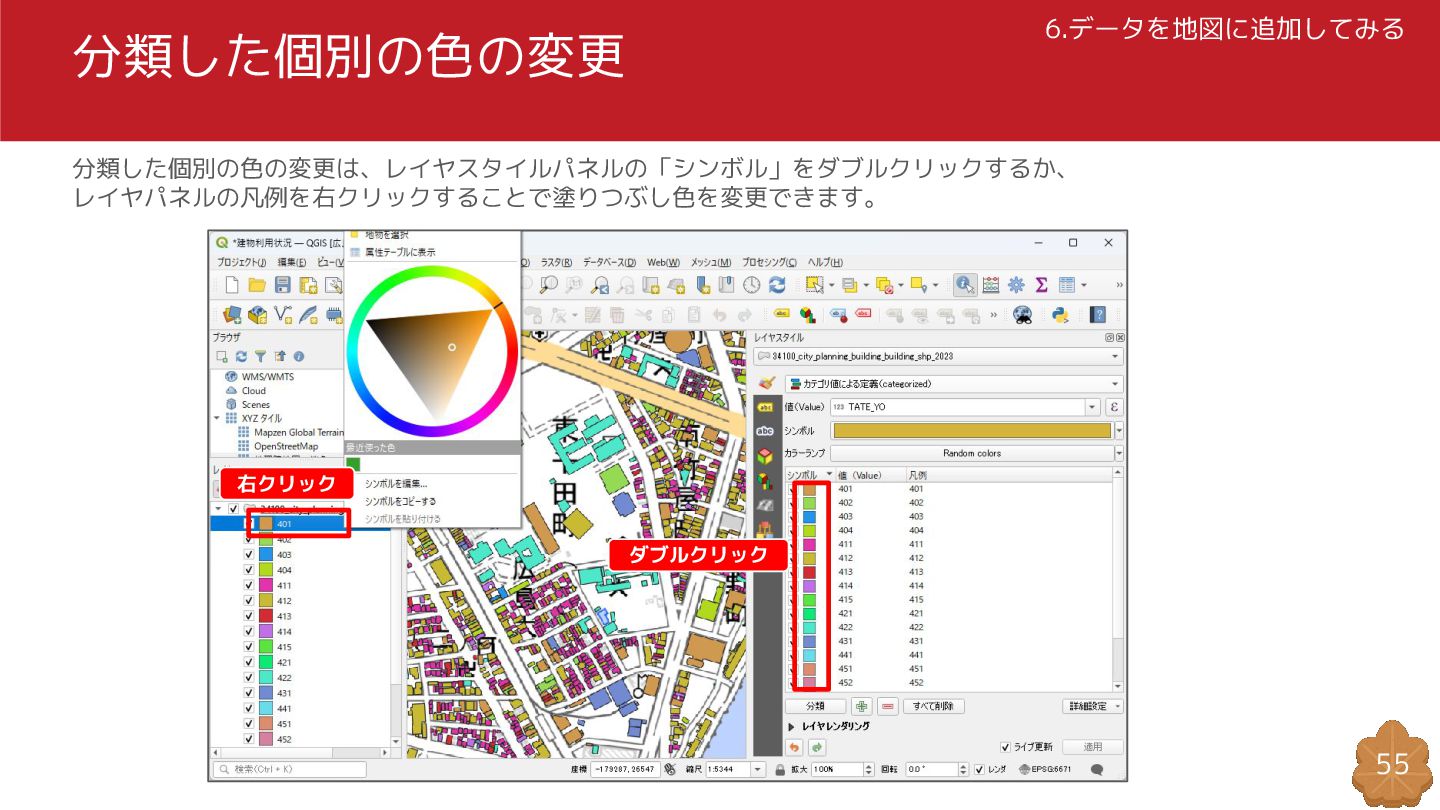The height and width of the screenshot is (810, 1440).
Task: Toggle layer 452 visibility checkbox
Action: coord(249,739)
